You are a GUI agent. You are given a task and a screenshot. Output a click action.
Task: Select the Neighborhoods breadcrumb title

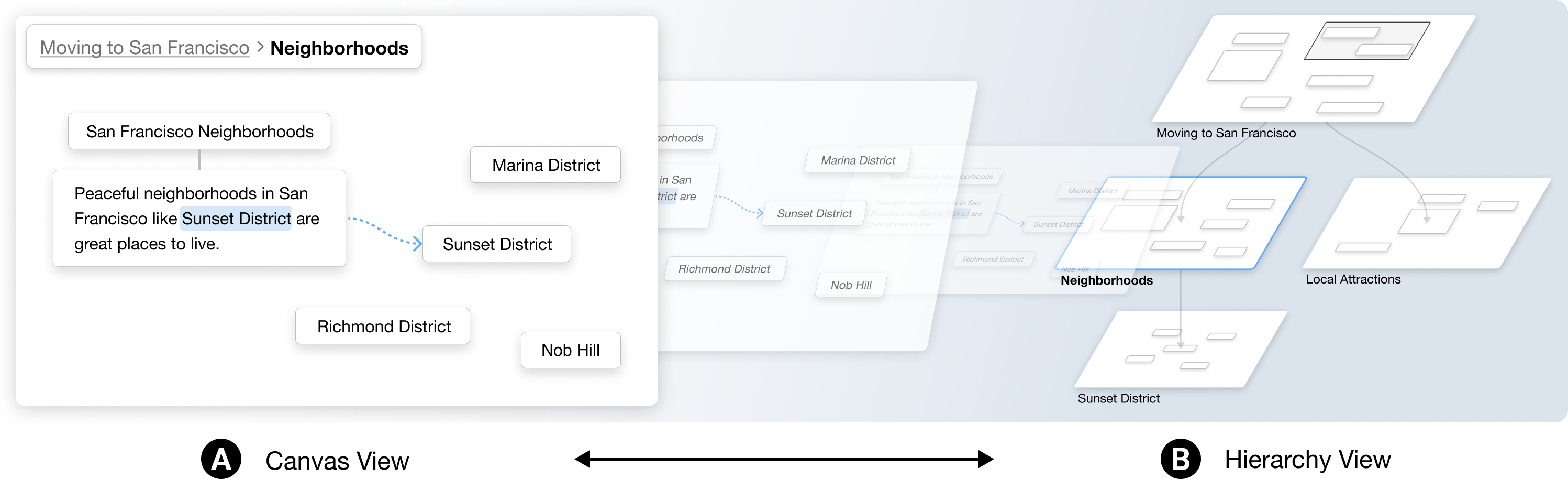pos(339,48)
